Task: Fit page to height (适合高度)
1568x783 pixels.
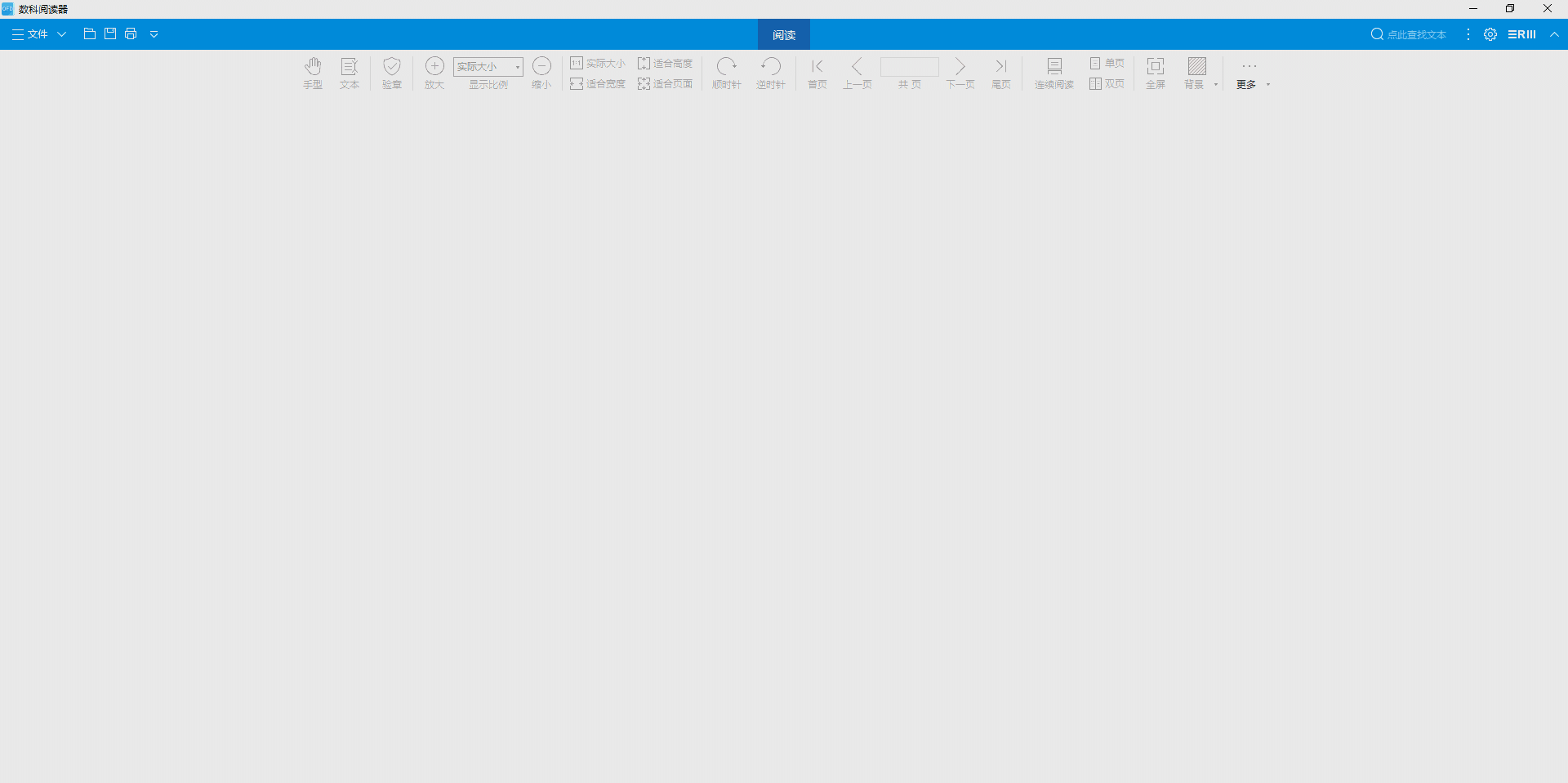Action: (x=665, y=63)
